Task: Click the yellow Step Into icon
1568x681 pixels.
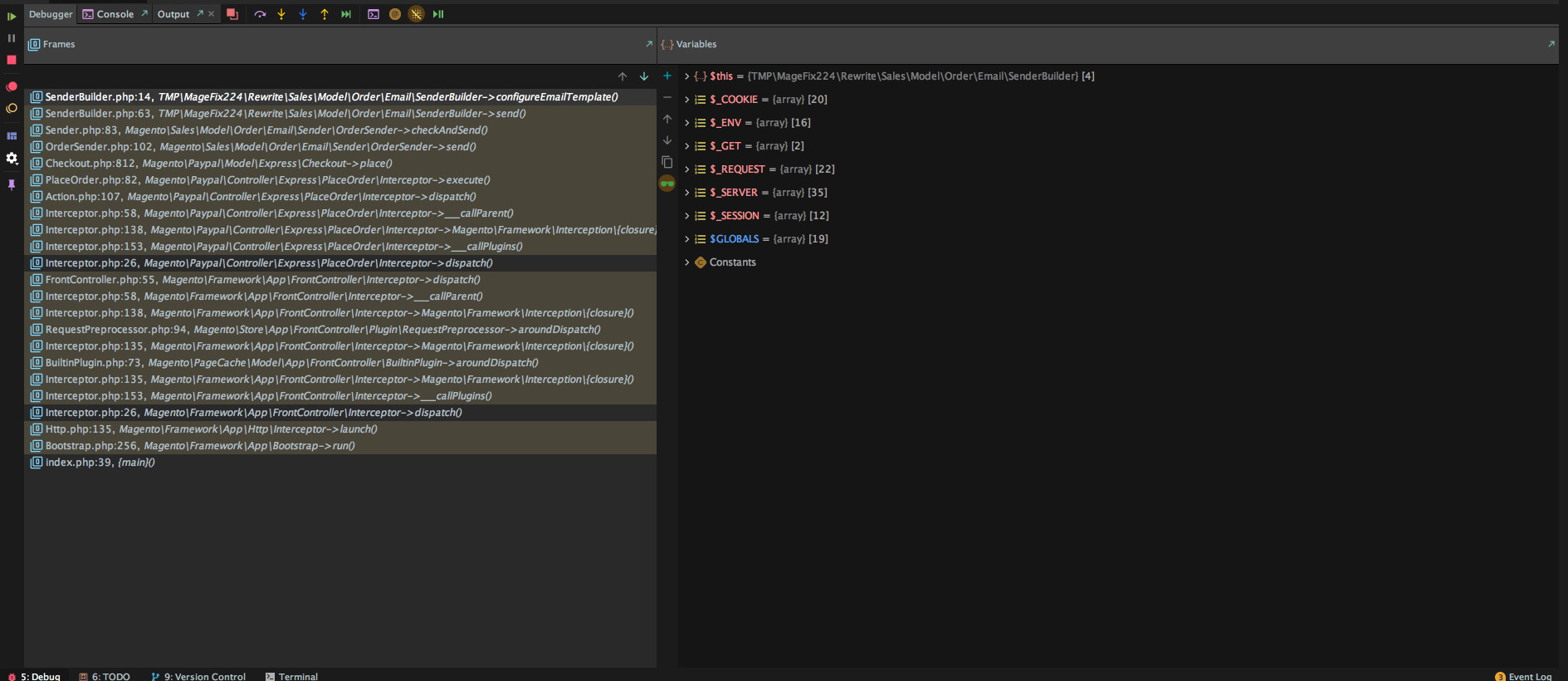Action: point(281,14)
